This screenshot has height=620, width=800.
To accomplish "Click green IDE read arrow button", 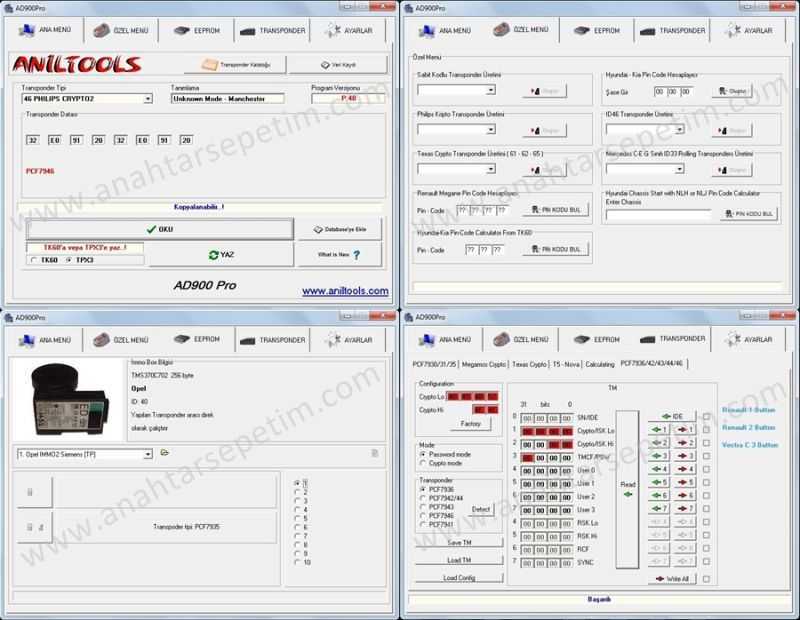I will click(671, 416).
